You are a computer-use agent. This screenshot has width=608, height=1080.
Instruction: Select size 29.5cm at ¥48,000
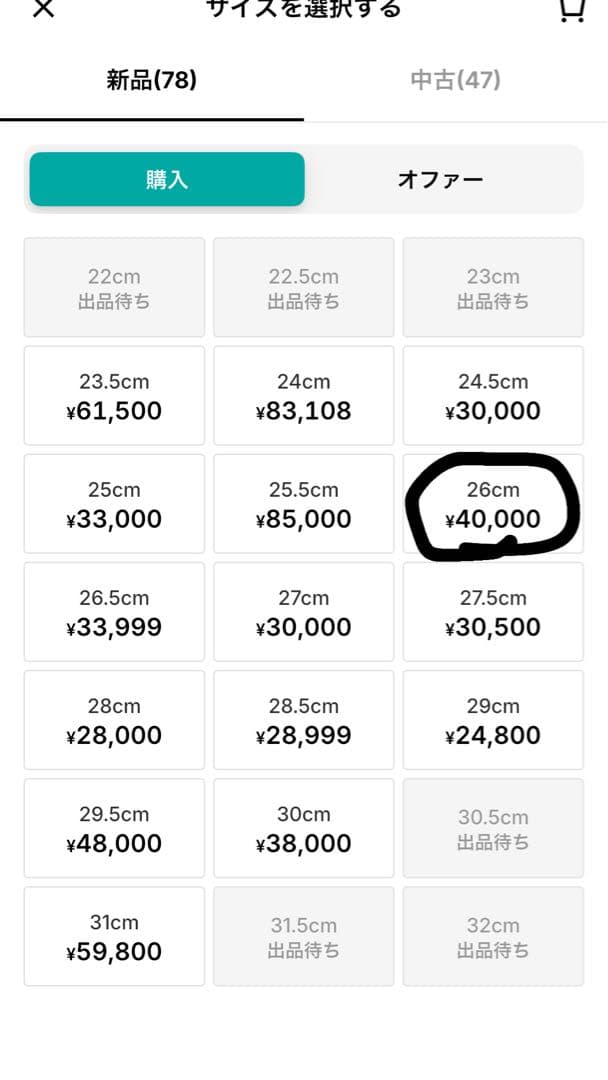[114, 828]
